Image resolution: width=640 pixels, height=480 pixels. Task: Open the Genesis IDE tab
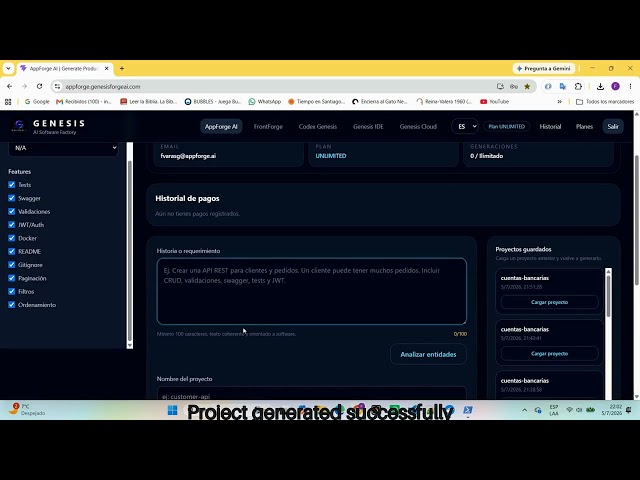click(x=368, y=127)
